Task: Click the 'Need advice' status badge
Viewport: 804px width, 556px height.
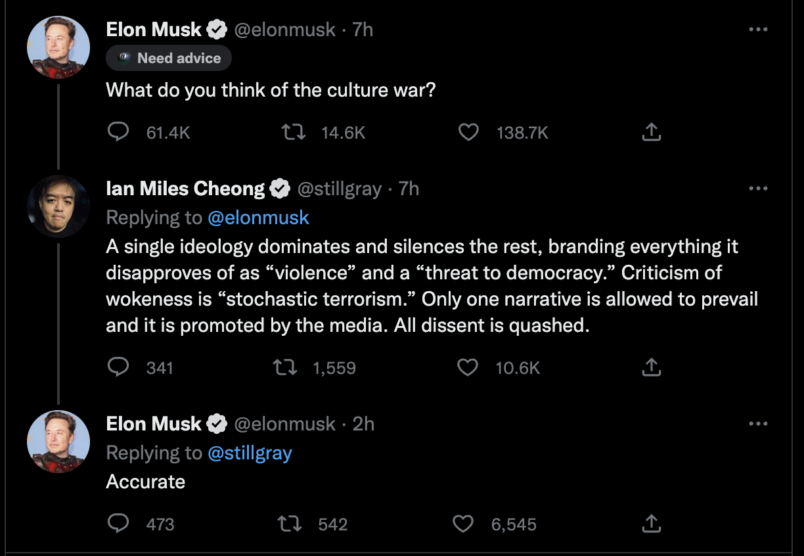Action: (163, 58)
